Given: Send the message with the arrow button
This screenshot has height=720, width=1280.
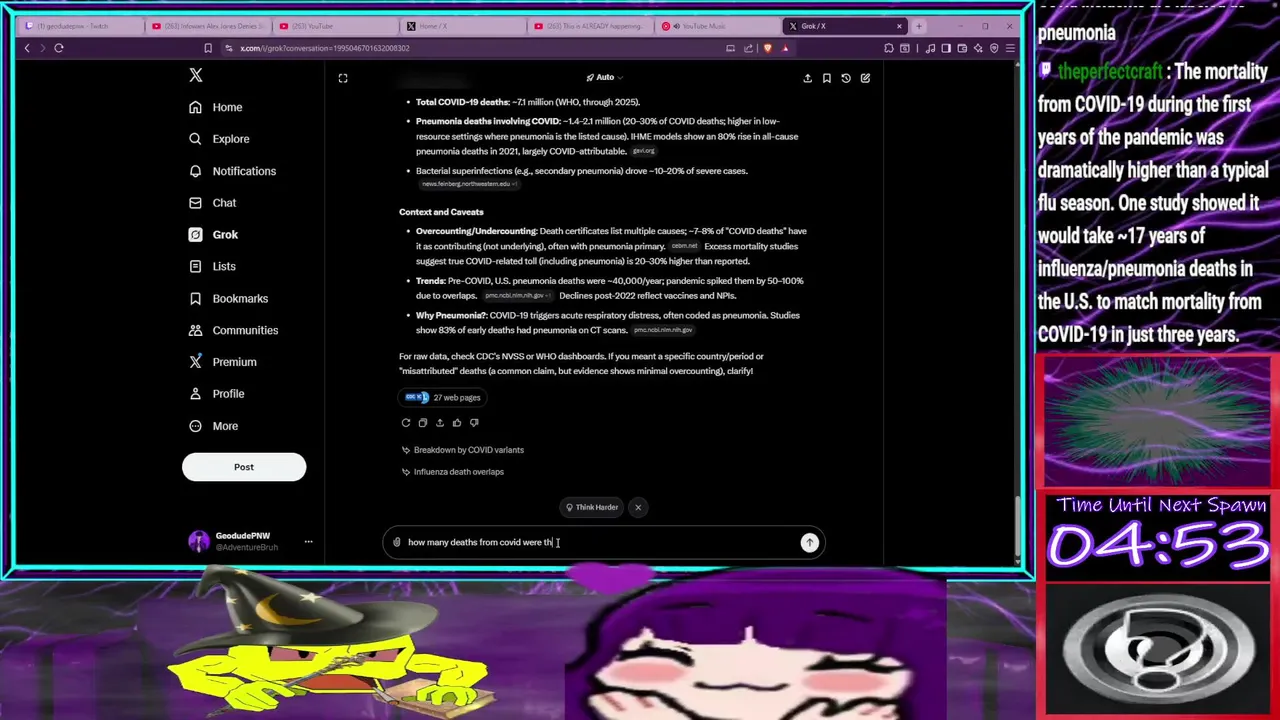Looking at the screenshot, I should (x=809, y=542).
